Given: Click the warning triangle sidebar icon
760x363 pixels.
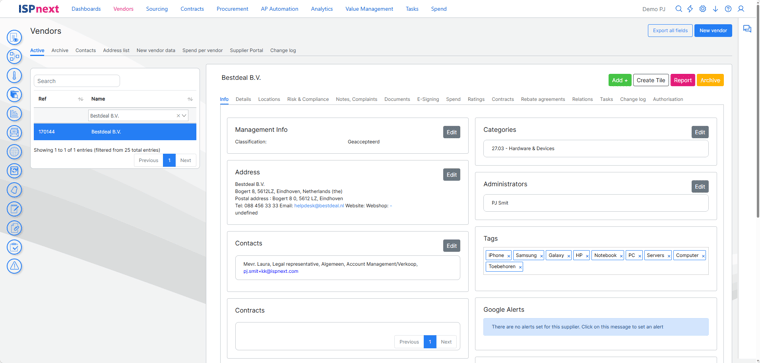Looking at the screenshot, I should pyautogui.click(x=15, y=266).
